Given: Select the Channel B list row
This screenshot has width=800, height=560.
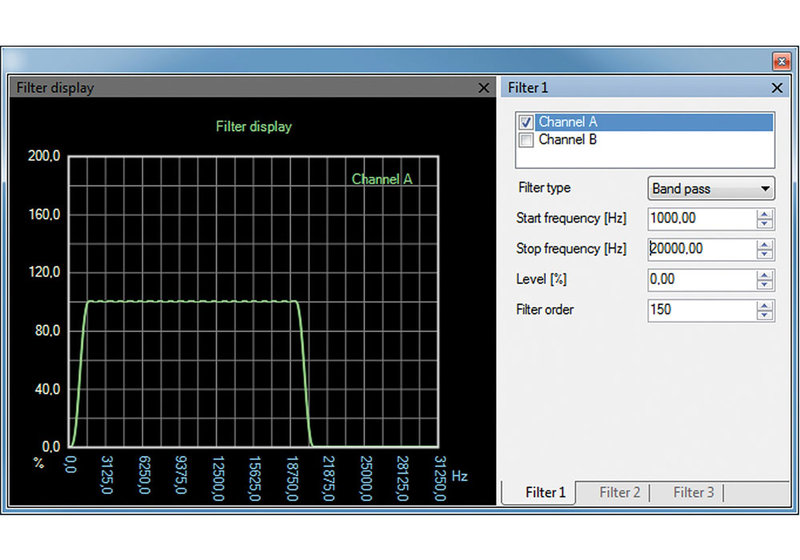Looking at the screenshot, I should click(x=645, y=140).
